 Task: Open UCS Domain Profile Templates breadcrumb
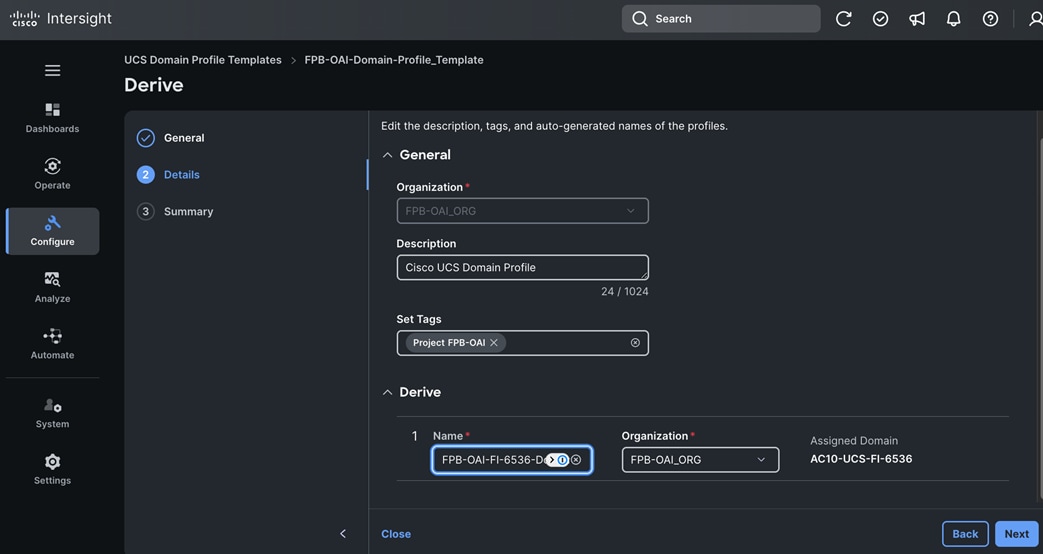[203, 60]
